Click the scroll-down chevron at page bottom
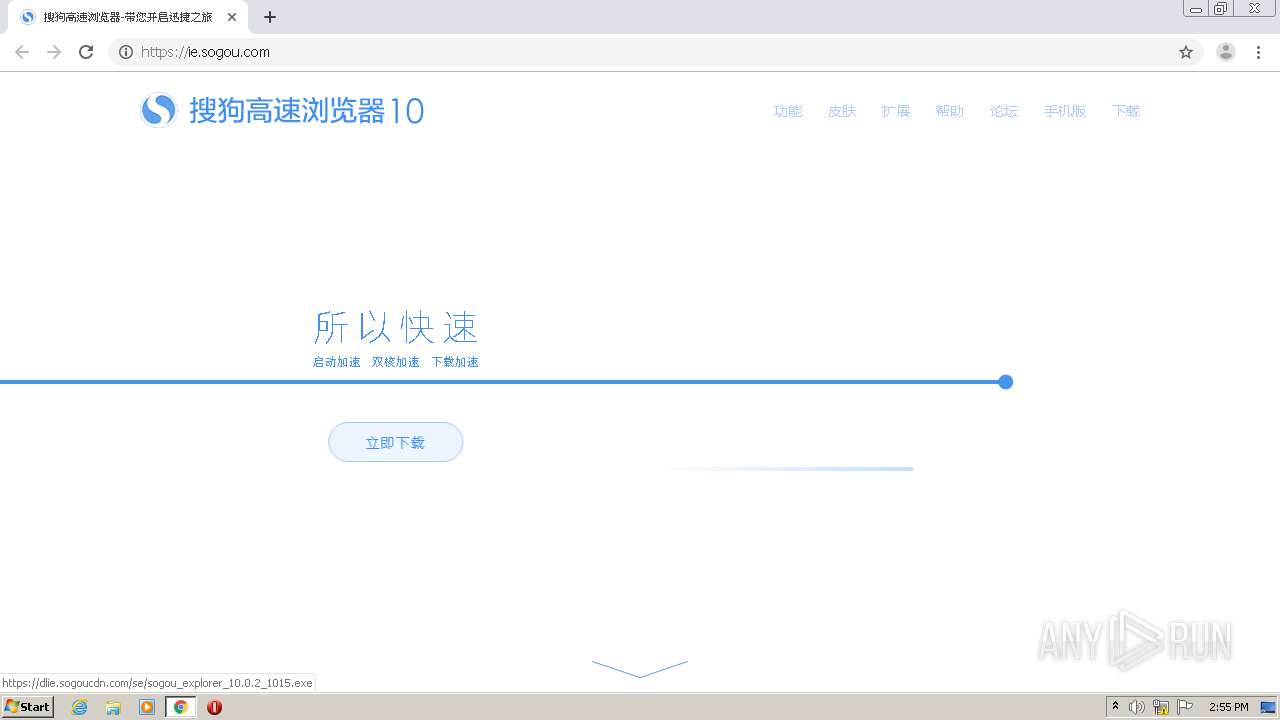Viewport: 1280px width, 720px height. (640, 669)
